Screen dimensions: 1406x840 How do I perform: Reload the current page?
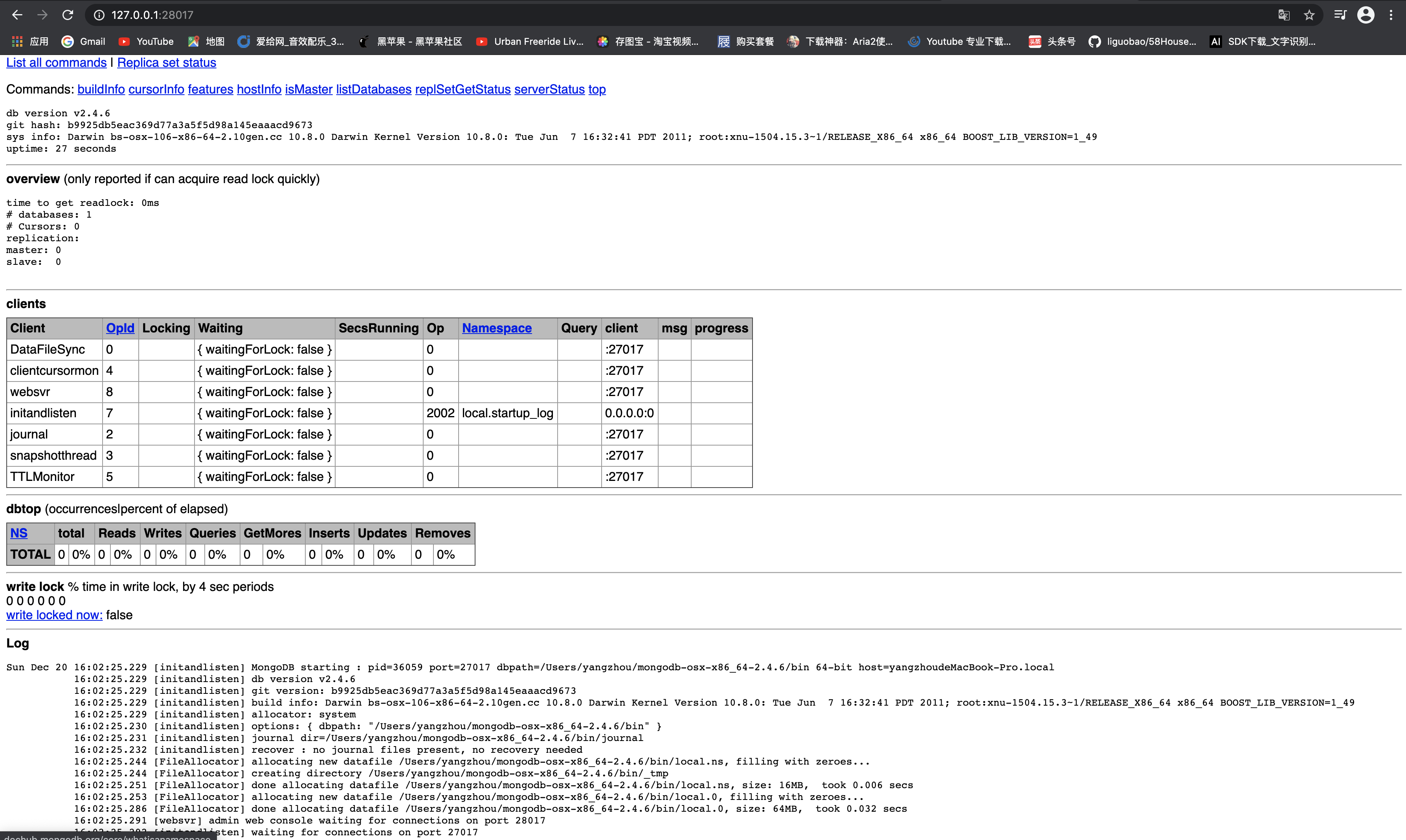[x=68, y=15]
